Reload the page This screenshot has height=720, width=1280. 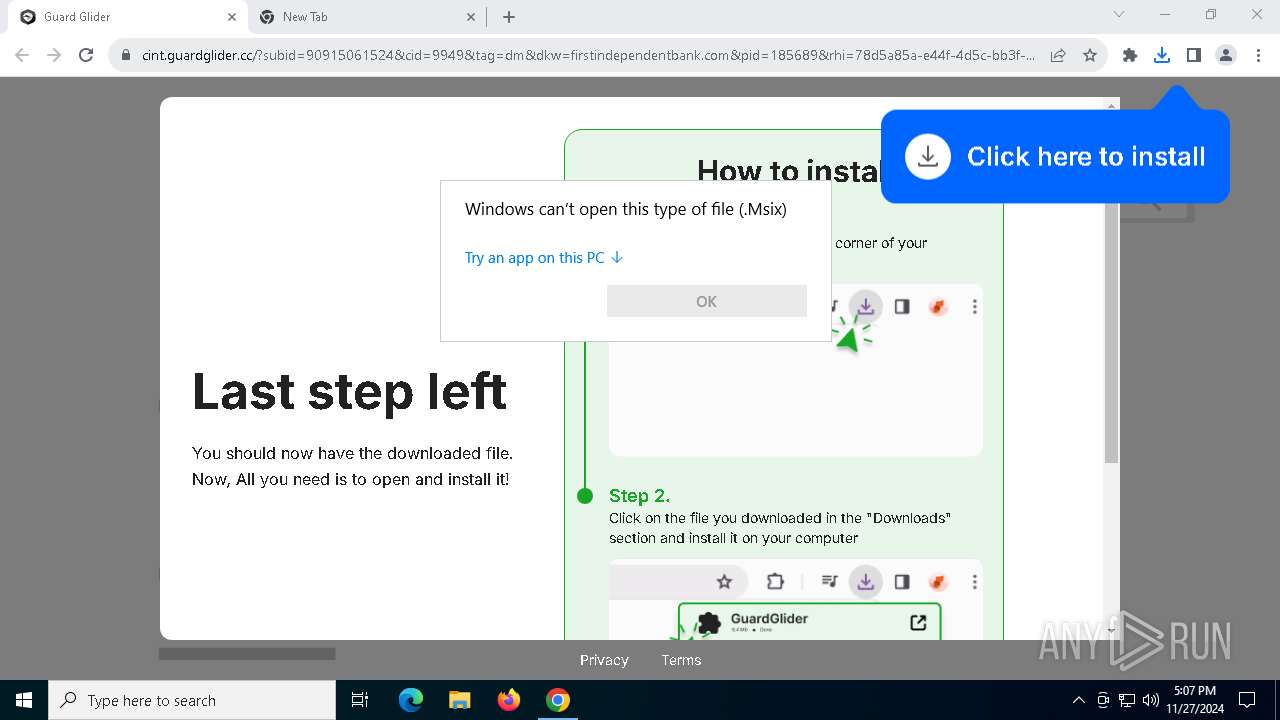coord(86,55)
